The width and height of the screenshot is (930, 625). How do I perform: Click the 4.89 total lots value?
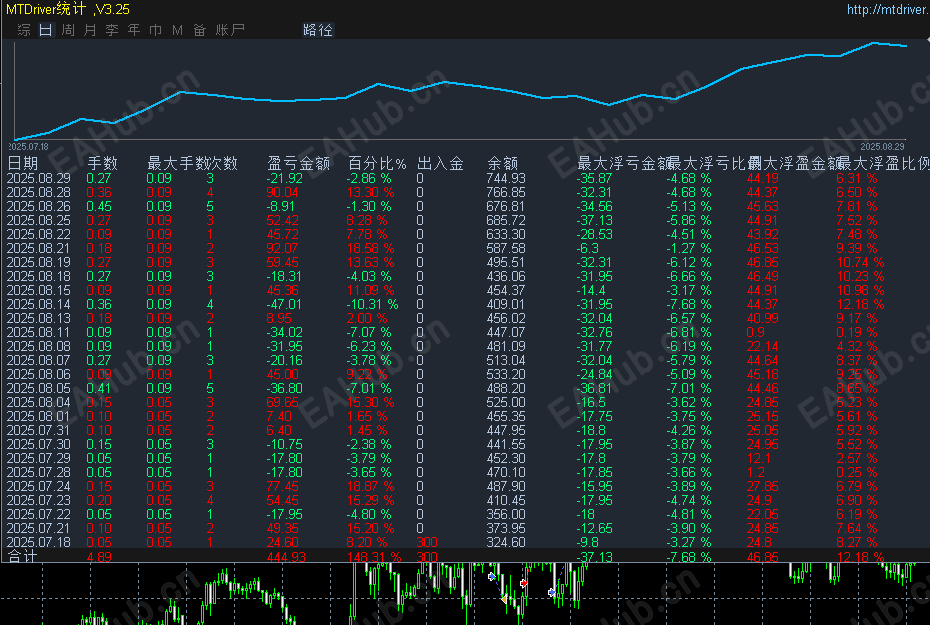(99, 557)
